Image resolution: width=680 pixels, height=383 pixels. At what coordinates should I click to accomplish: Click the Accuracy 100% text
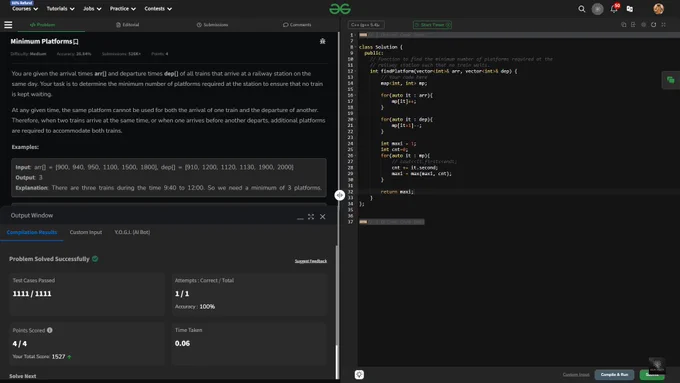195,307
